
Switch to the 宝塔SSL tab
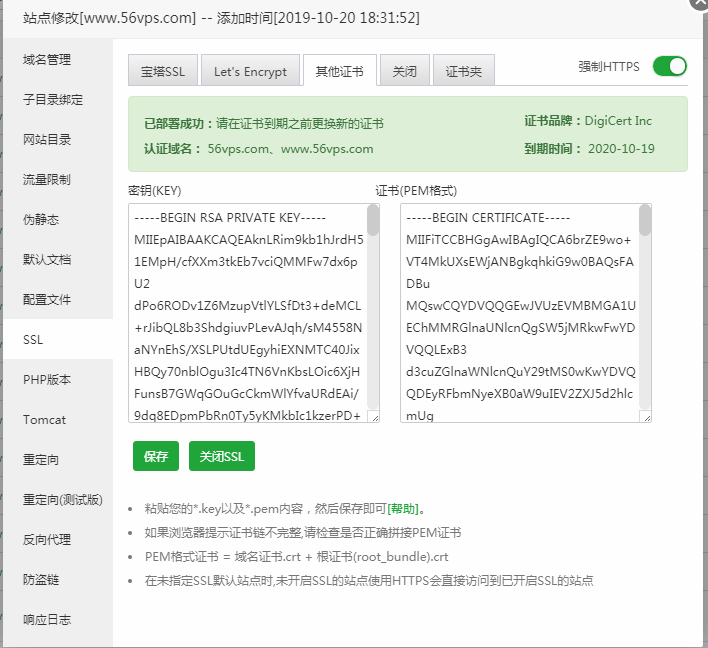click(x=161, y=72)
